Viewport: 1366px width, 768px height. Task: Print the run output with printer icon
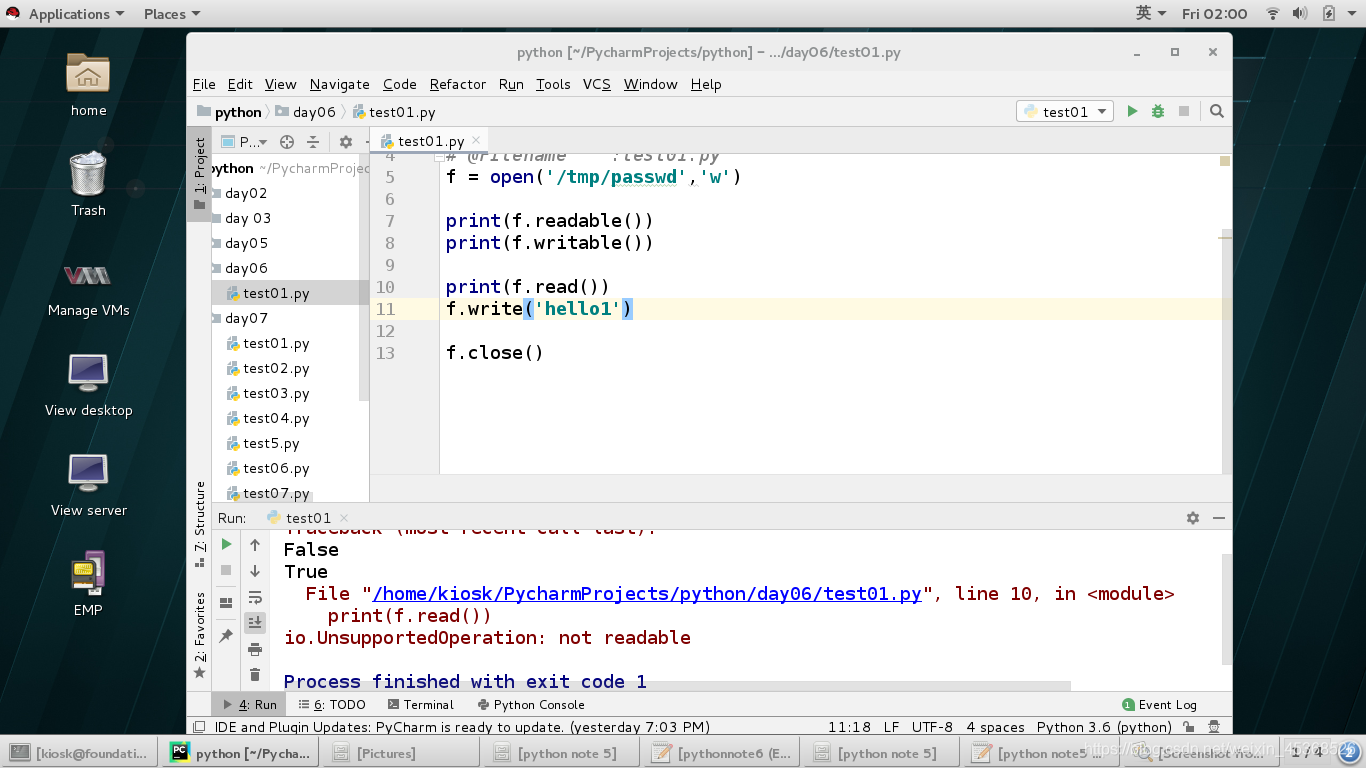(255, 649)
